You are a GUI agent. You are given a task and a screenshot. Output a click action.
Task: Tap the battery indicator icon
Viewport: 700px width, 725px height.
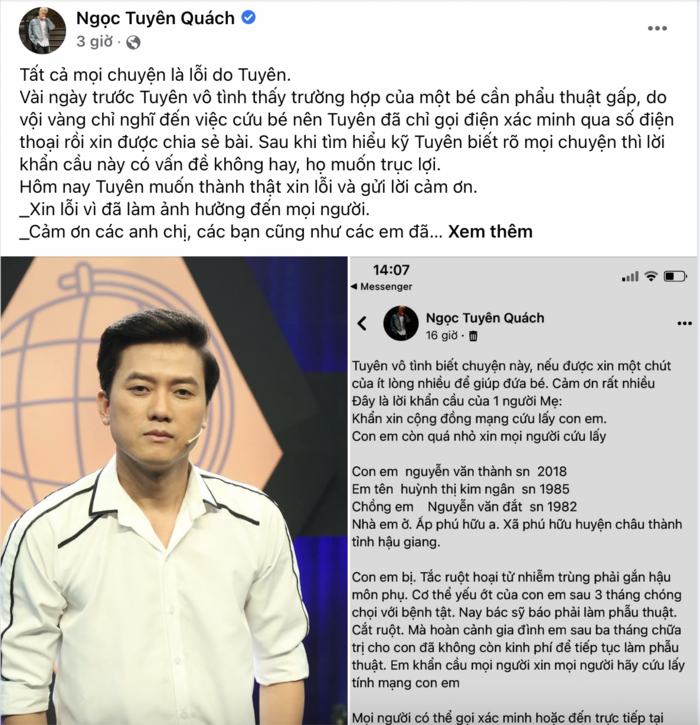[x=675, y=276]
